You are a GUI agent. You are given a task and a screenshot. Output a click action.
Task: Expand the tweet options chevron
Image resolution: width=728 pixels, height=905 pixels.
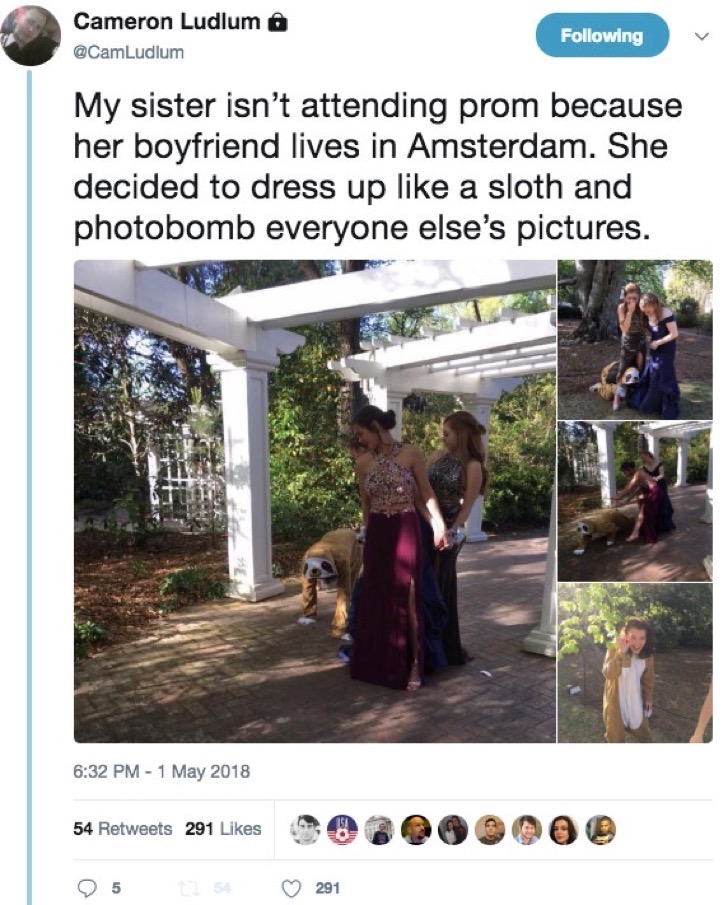pyautogui.click(x=701, y=36)
